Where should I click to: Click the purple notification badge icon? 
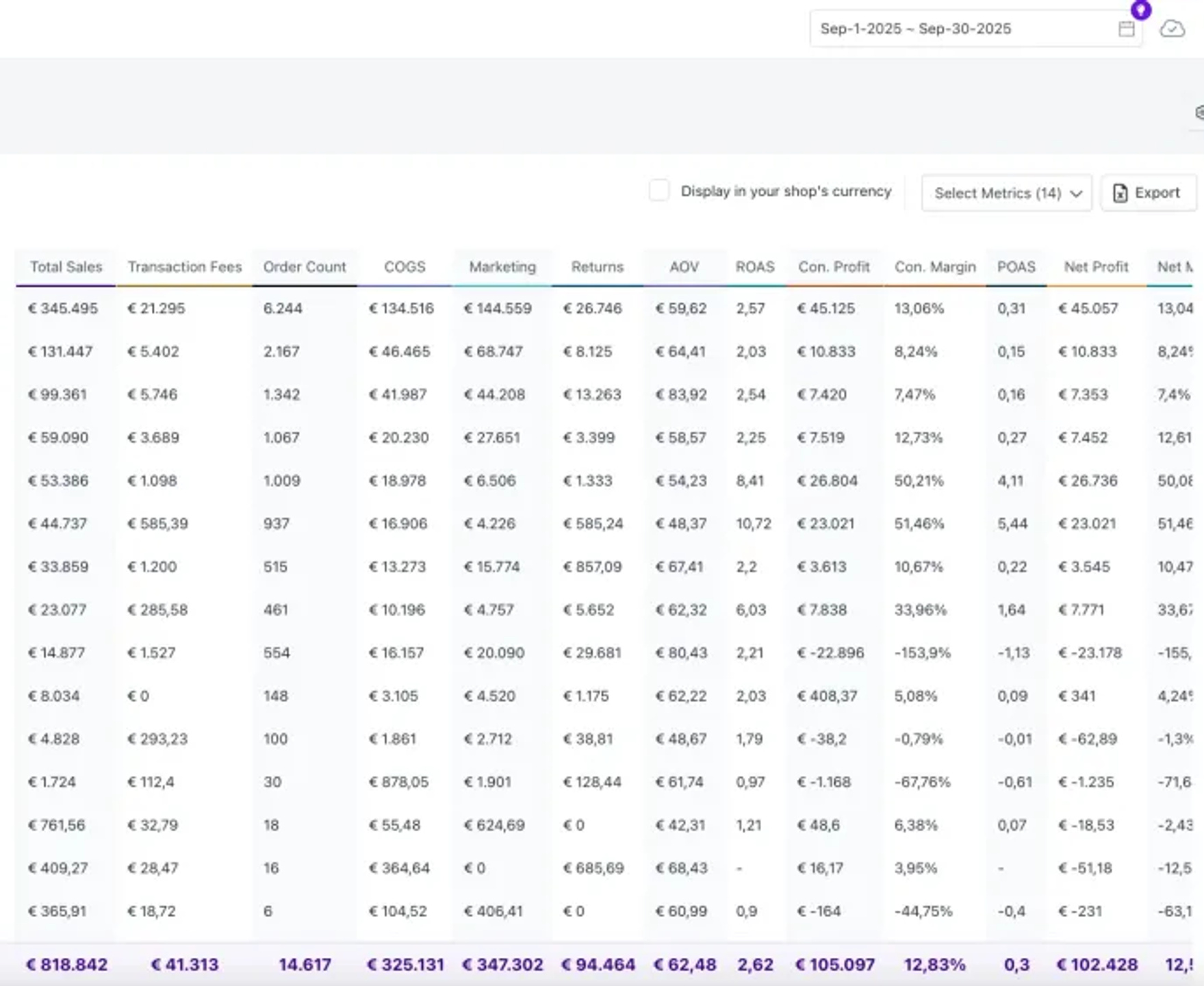(1140, 10)
